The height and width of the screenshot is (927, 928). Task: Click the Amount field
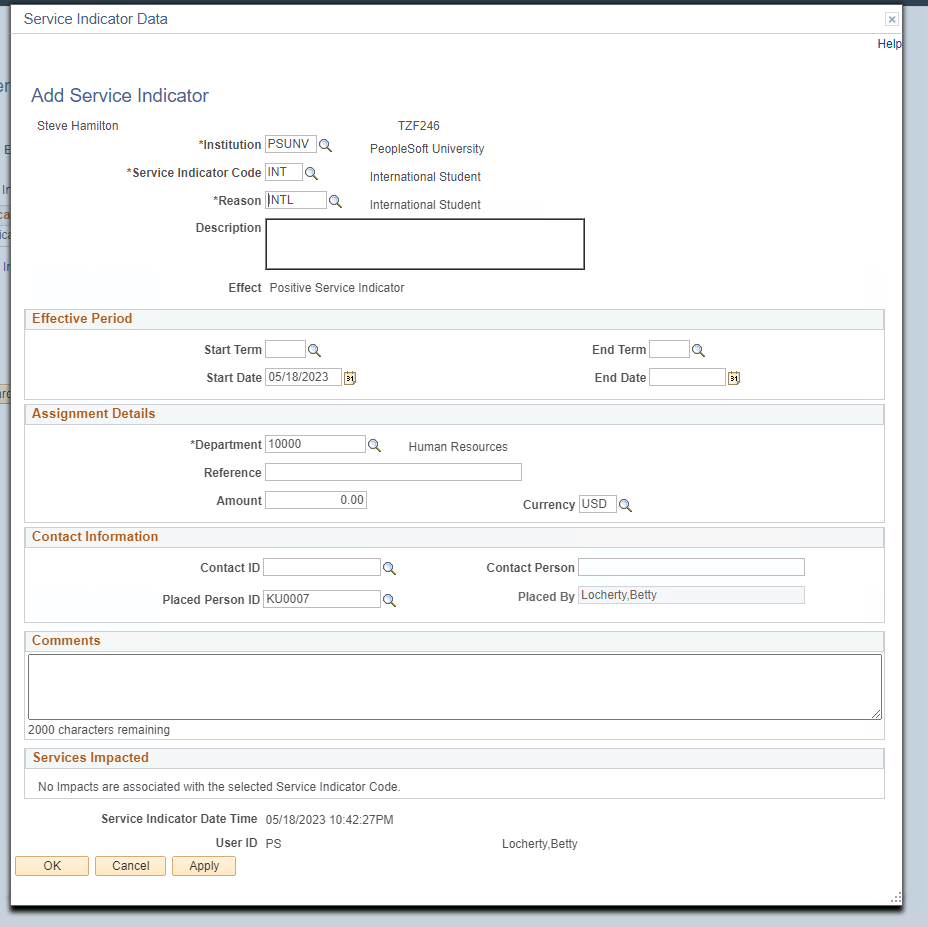click(x=316, y=500)
